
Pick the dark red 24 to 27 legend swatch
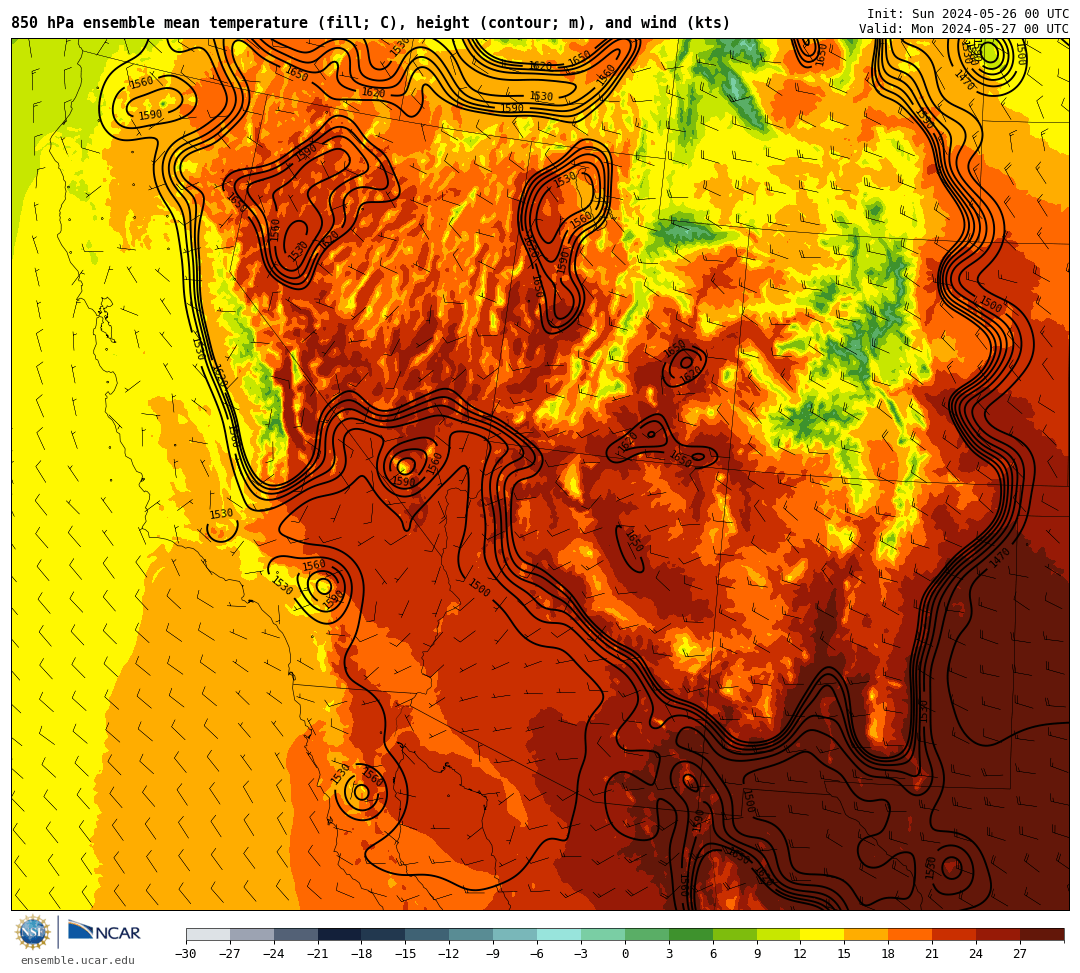click(x=999, y=934)
